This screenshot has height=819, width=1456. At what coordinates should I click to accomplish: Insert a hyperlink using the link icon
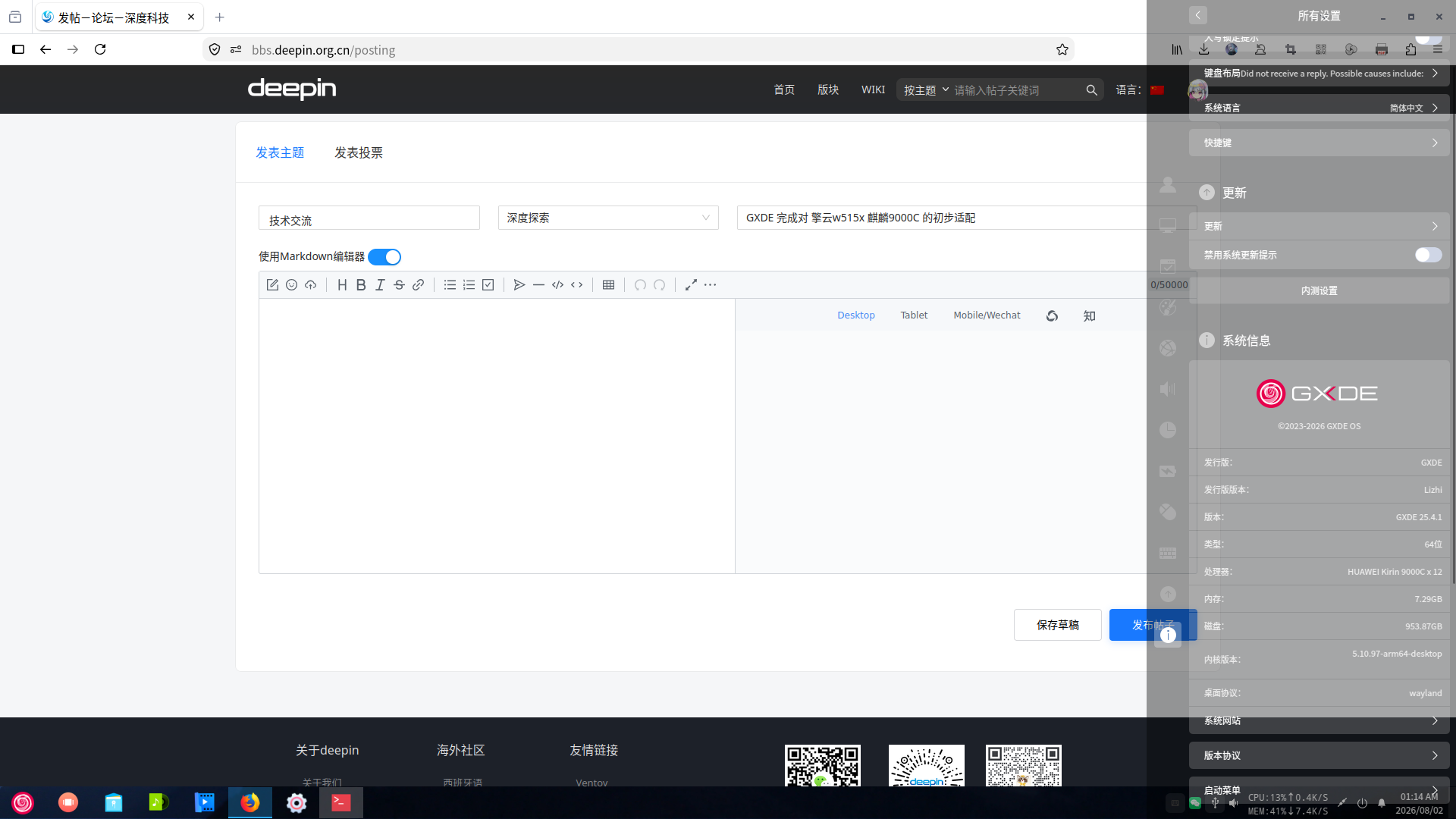tap(418, 285)
